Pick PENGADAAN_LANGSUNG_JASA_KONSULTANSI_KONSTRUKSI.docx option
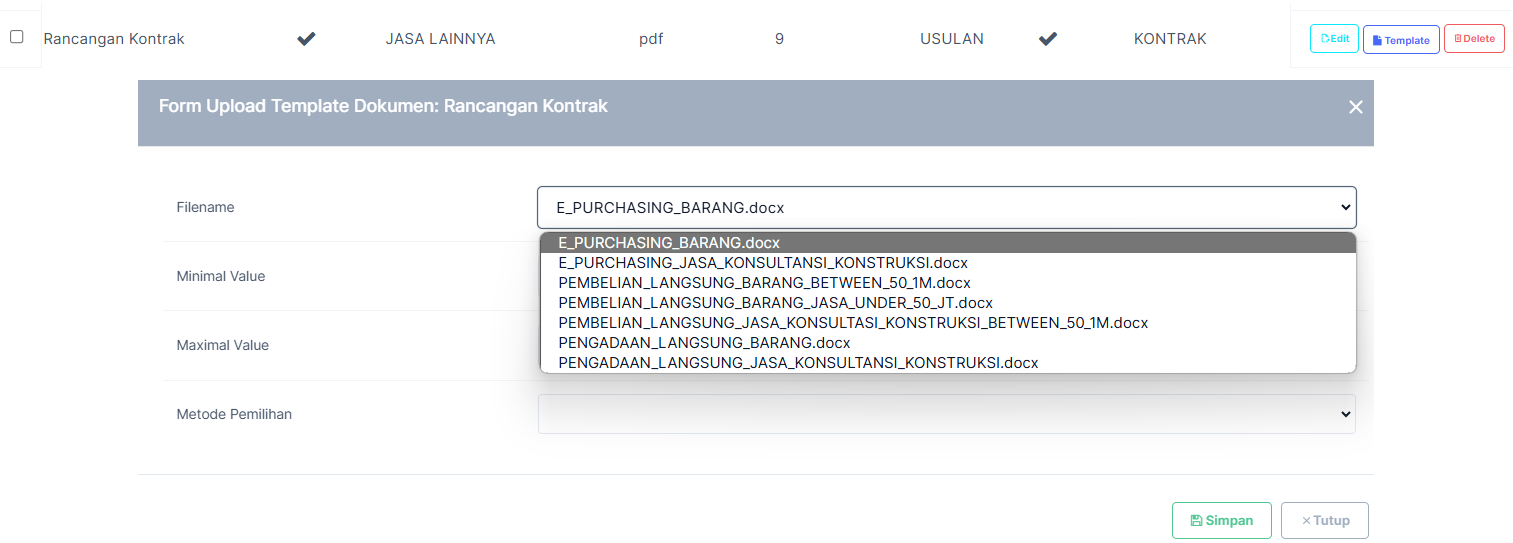 [x=798, y=363]
